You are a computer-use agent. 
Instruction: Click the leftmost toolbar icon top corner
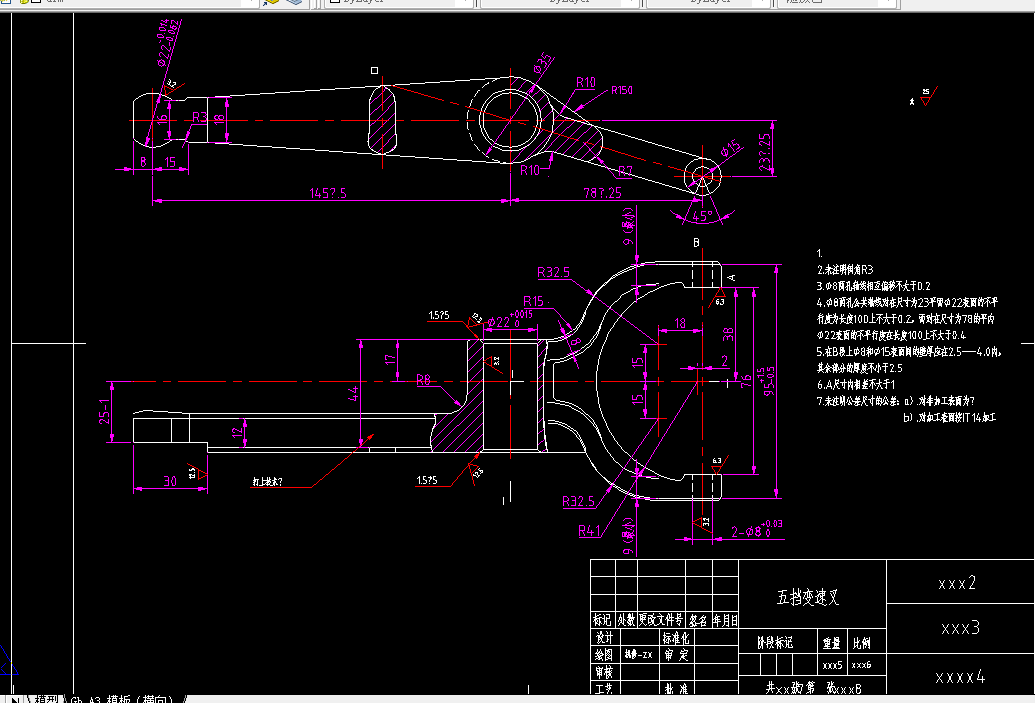pos(5,2)
